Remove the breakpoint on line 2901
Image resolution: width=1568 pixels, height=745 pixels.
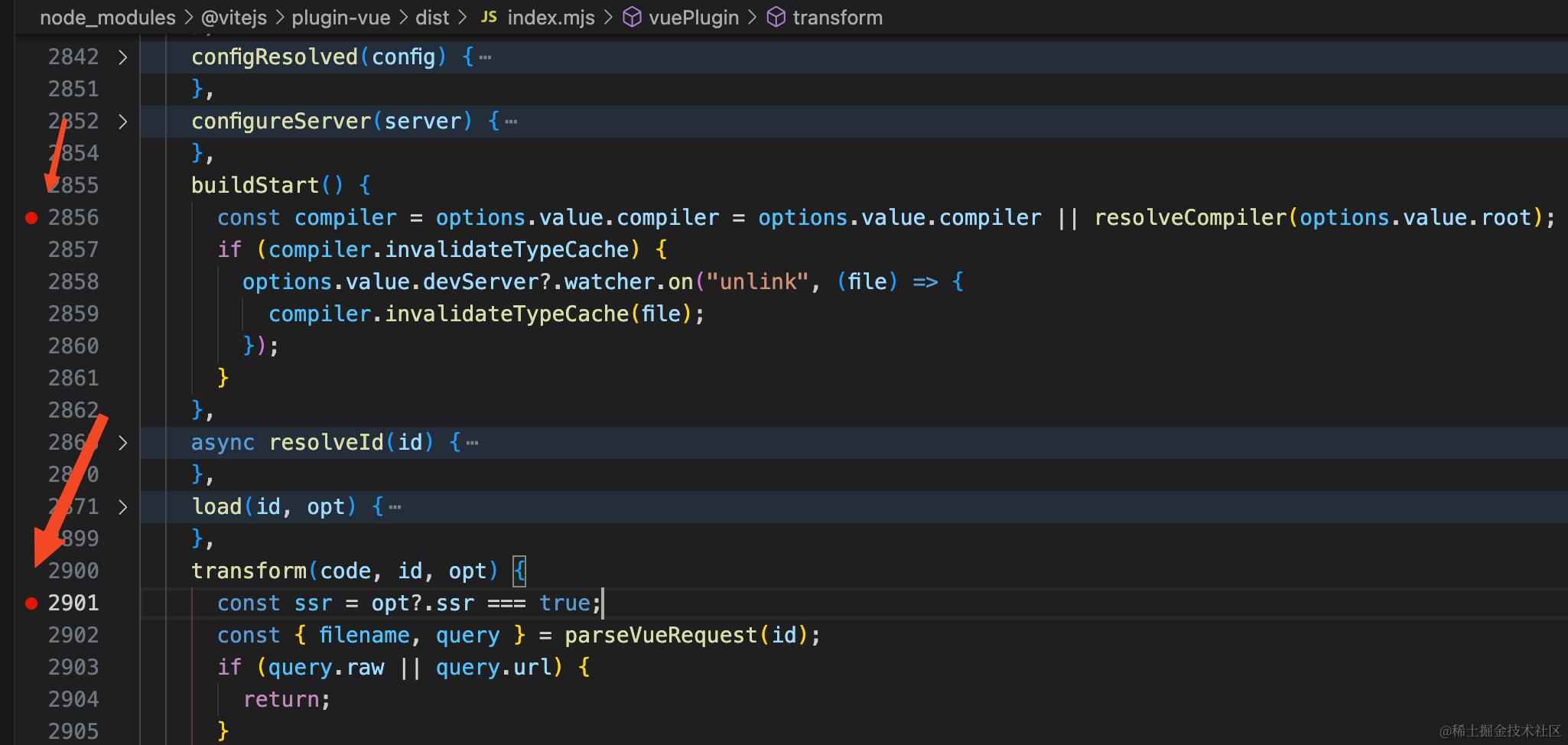31,602
